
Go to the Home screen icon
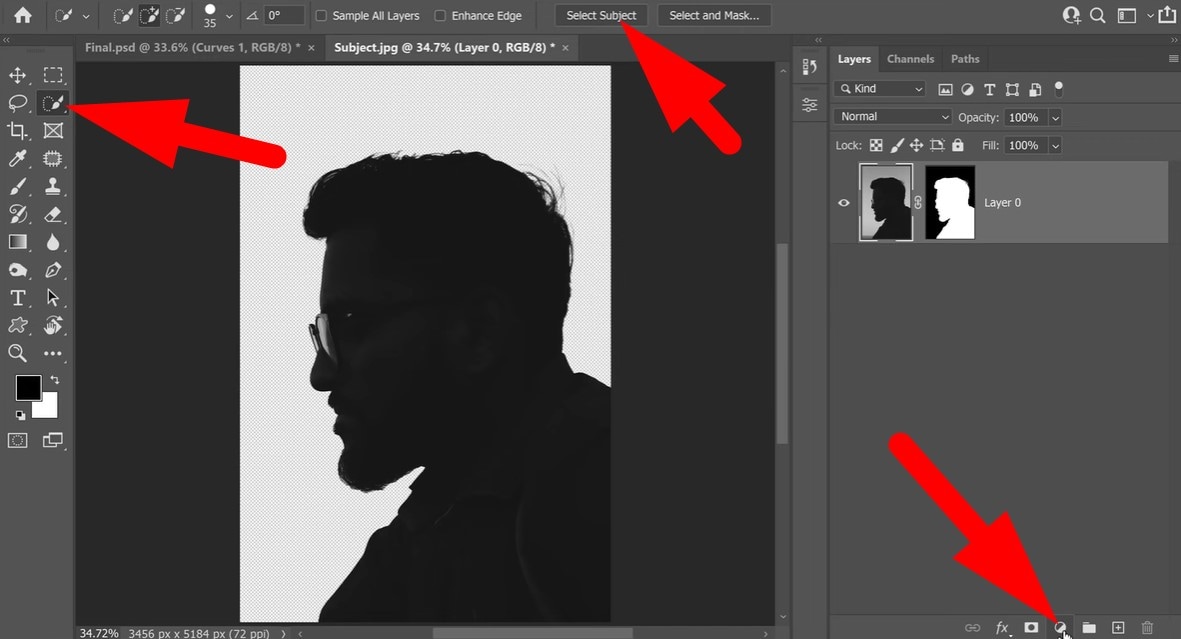point(23,15)
